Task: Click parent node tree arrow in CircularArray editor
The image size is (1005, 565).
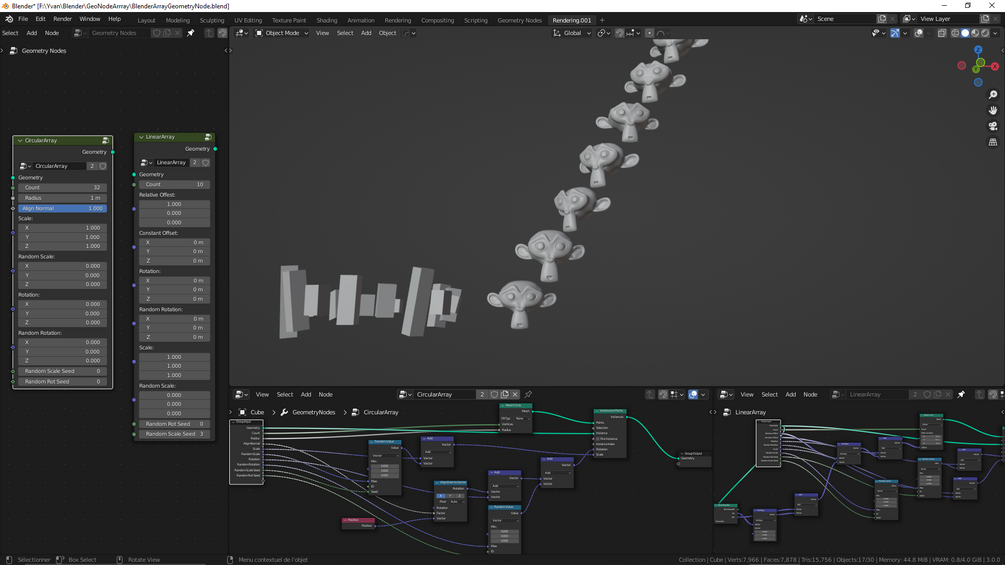Action: [x=650, y=395]
